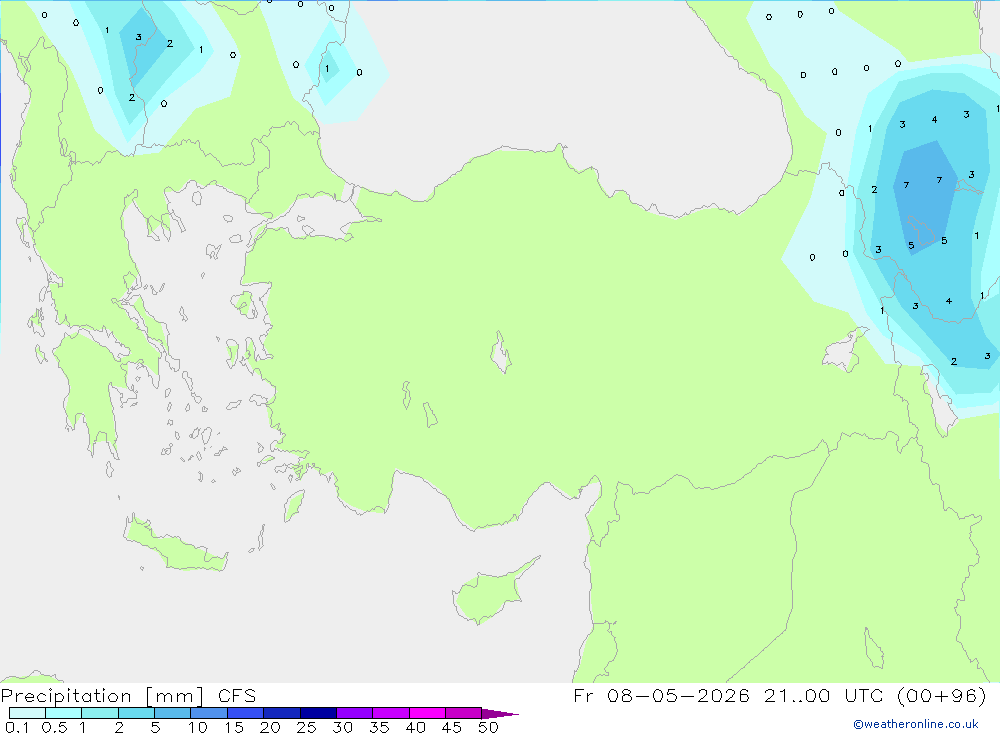
Task: Click the legend label '0.5'
Action: [54, 727]
